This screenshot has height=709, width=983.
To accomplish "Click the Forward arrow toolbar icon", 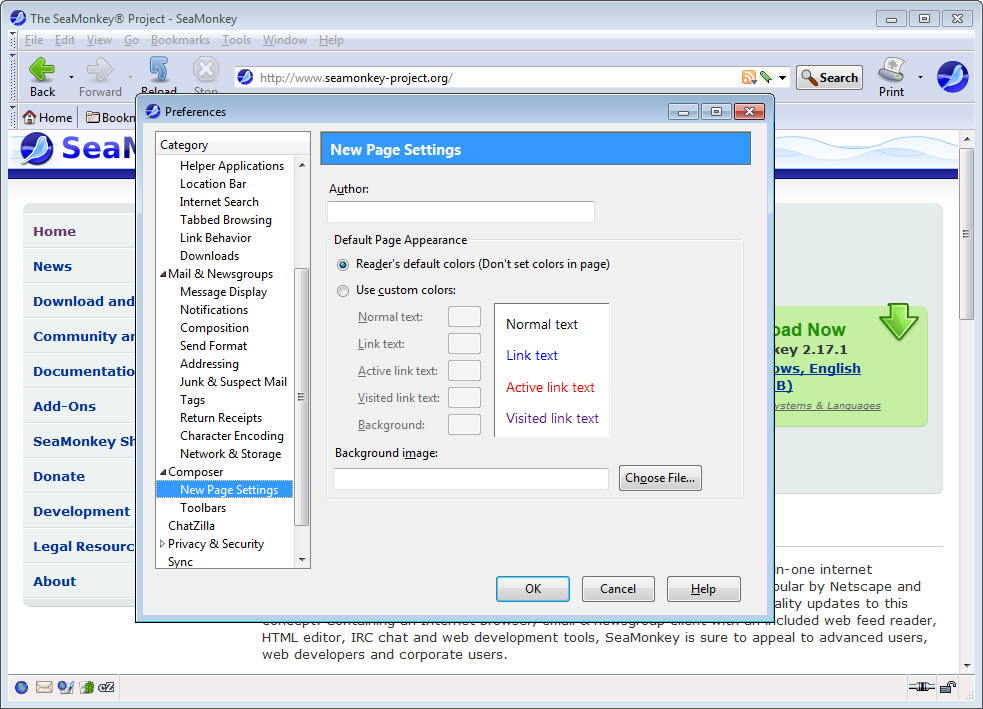I will tap(100, 70).
